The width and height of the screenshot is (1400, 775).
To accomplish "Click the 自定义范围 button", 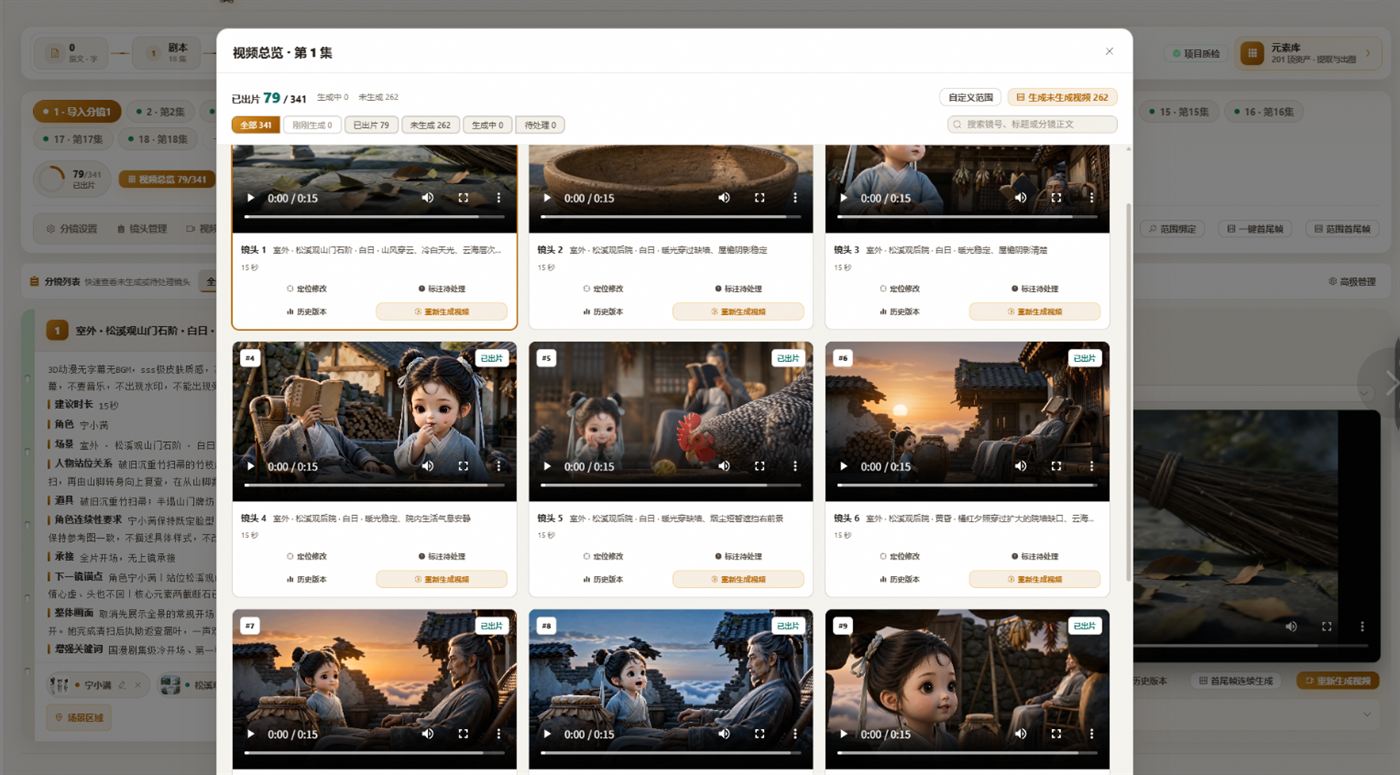I will [x=971, y=97].
